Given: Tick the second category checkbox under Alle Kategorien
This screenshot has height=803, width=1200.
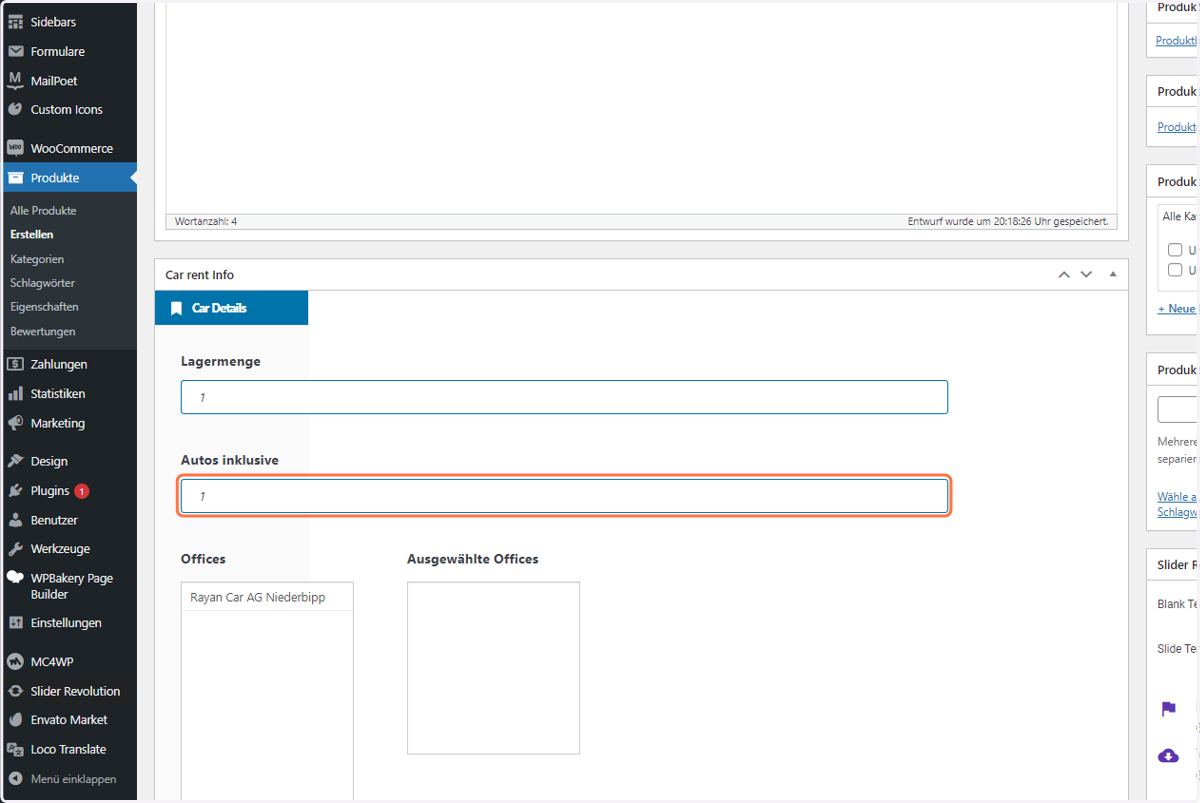Looking at the screenshot, I should point(1175,270).
